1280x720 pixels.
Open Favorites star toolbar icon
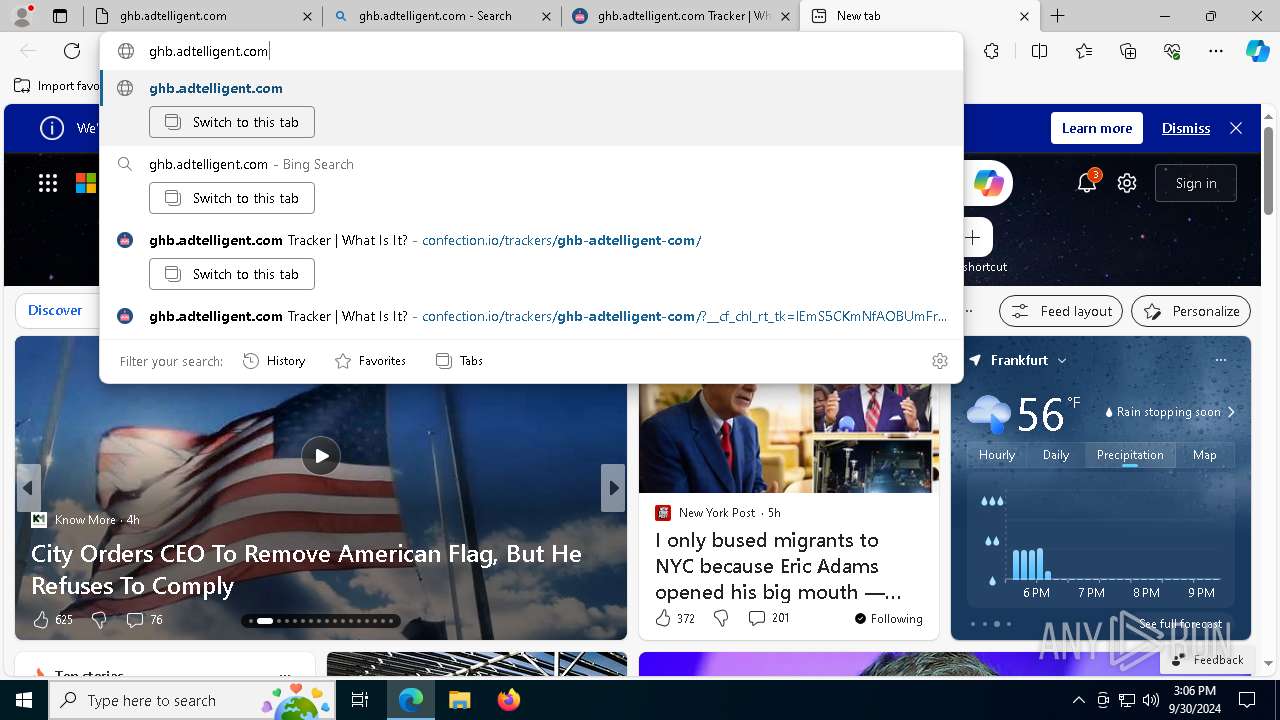(1084, 51)
